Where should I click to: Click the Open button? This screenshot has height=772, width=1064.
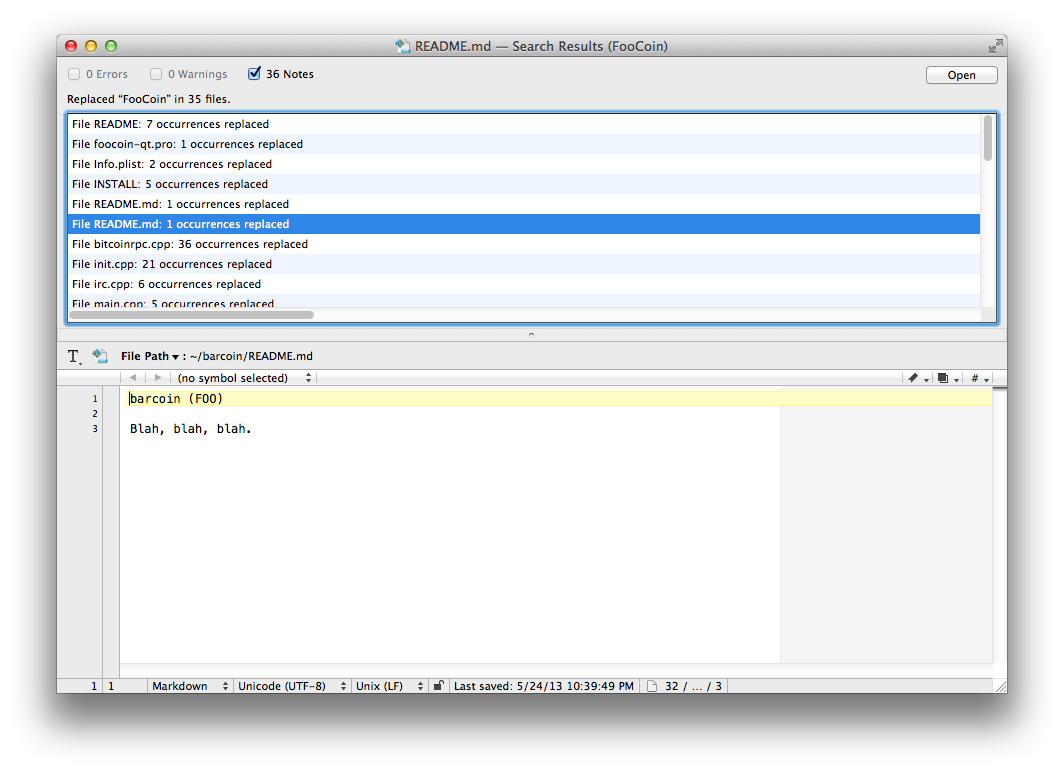pos(962,75)
